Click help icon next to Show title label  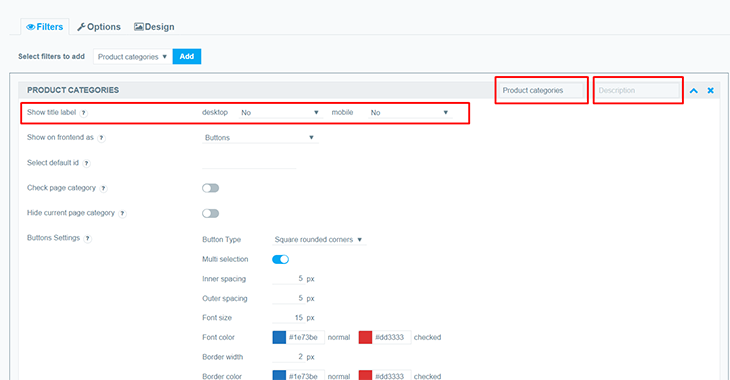83,113
